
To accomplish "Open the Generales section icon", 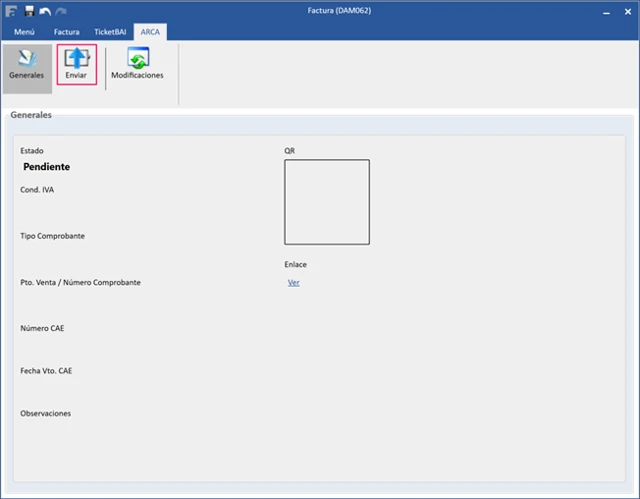I will (26, 59).
